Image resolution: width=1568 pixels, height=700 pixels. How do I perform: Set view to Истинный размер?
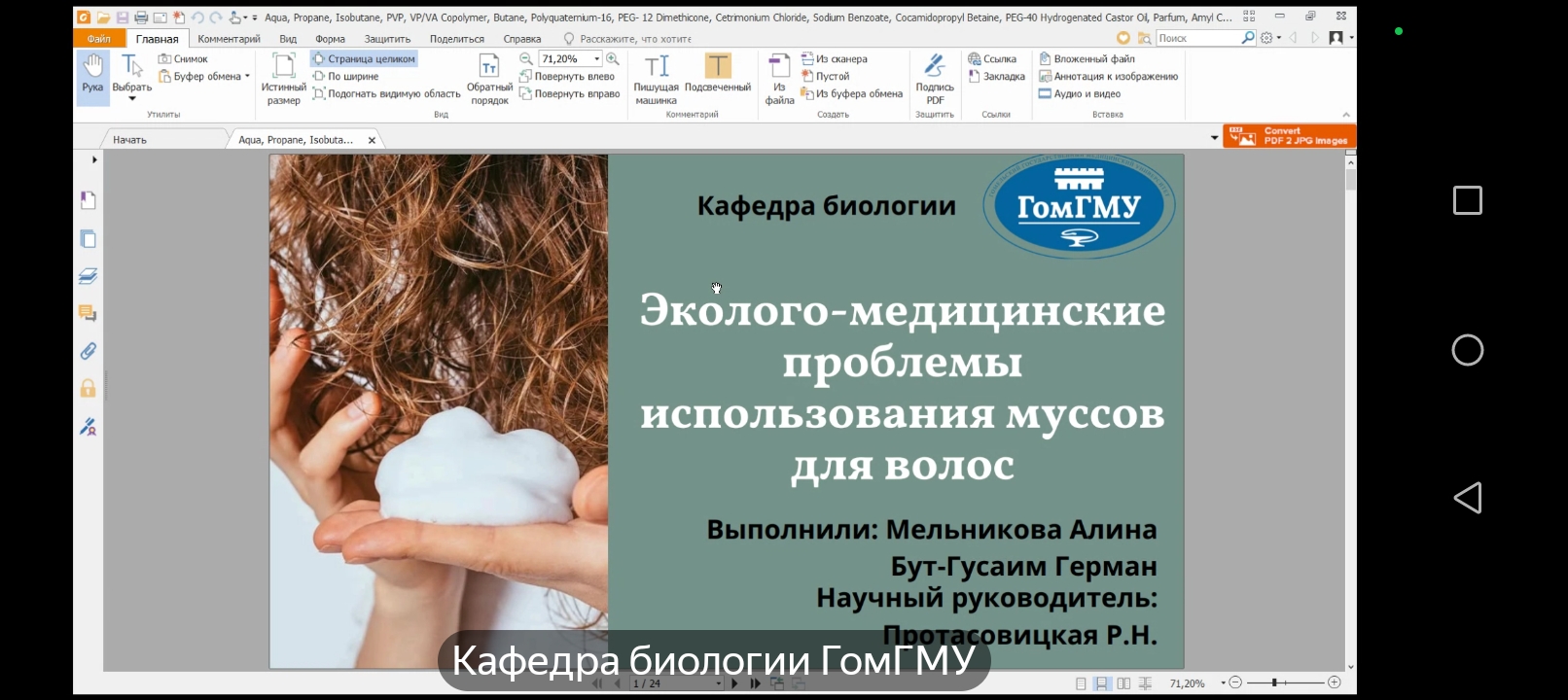(283, 79)
